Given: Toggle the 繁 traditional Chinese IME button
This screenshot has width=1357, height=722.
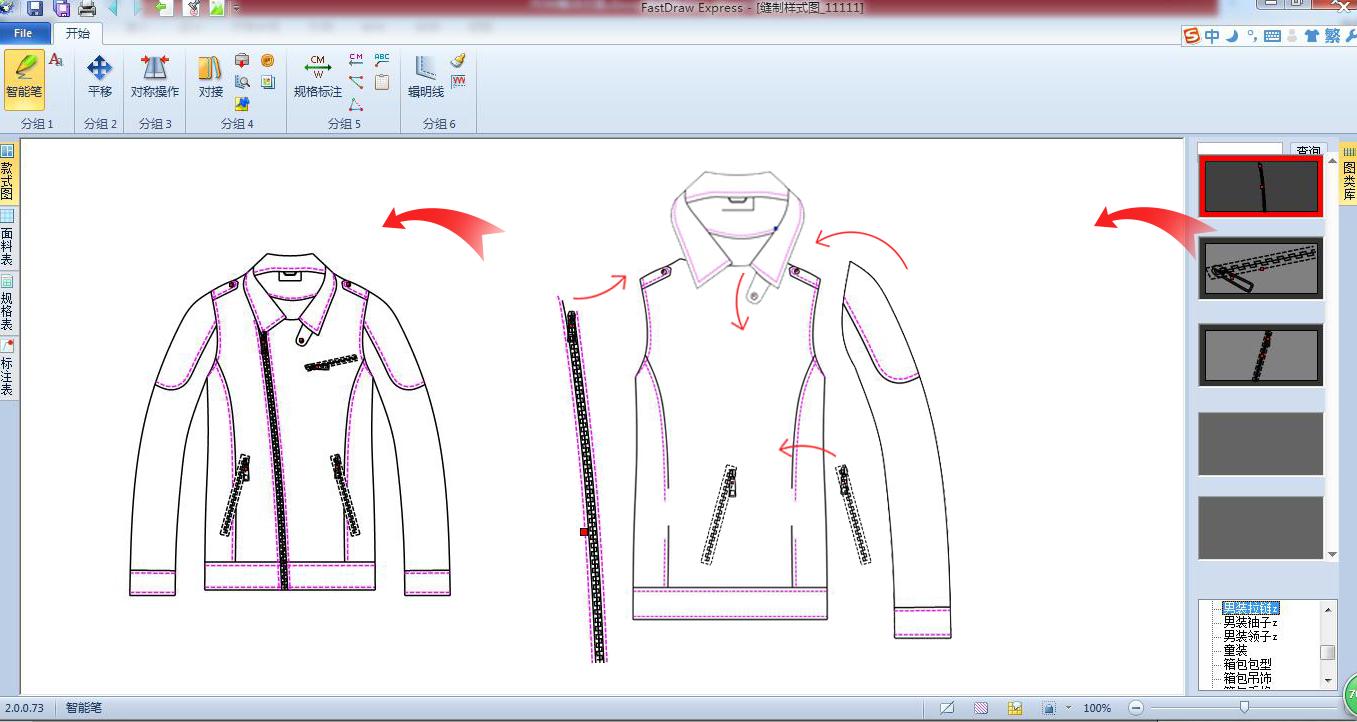Looking at the screenshot, I should point(1332,36).
